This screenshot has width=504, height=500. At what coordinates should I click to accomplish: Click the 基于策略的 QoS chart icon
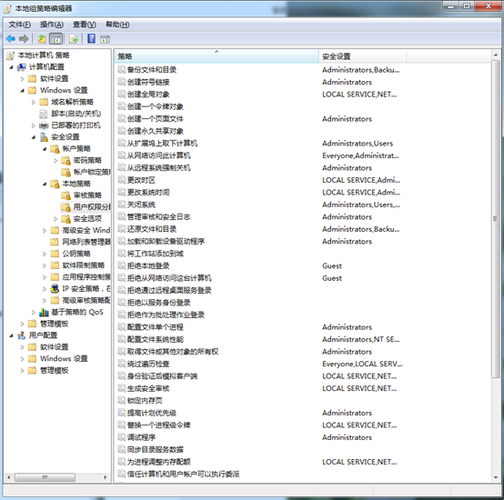tap(44, 312)
